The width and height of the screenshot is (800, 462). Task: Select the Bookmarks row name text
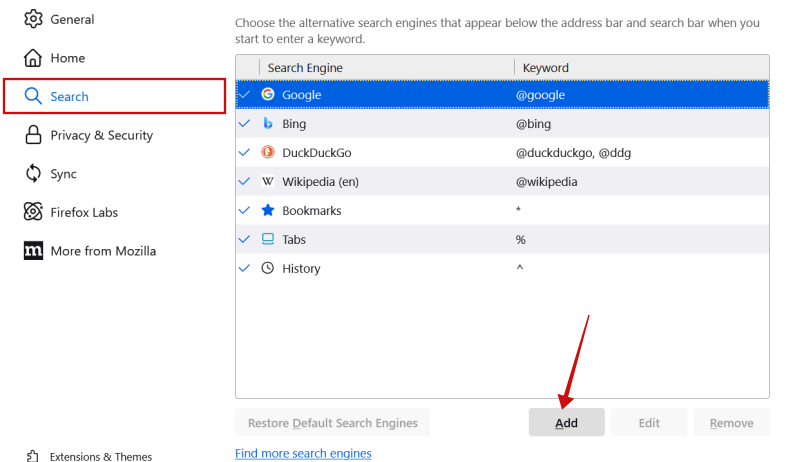312,211
